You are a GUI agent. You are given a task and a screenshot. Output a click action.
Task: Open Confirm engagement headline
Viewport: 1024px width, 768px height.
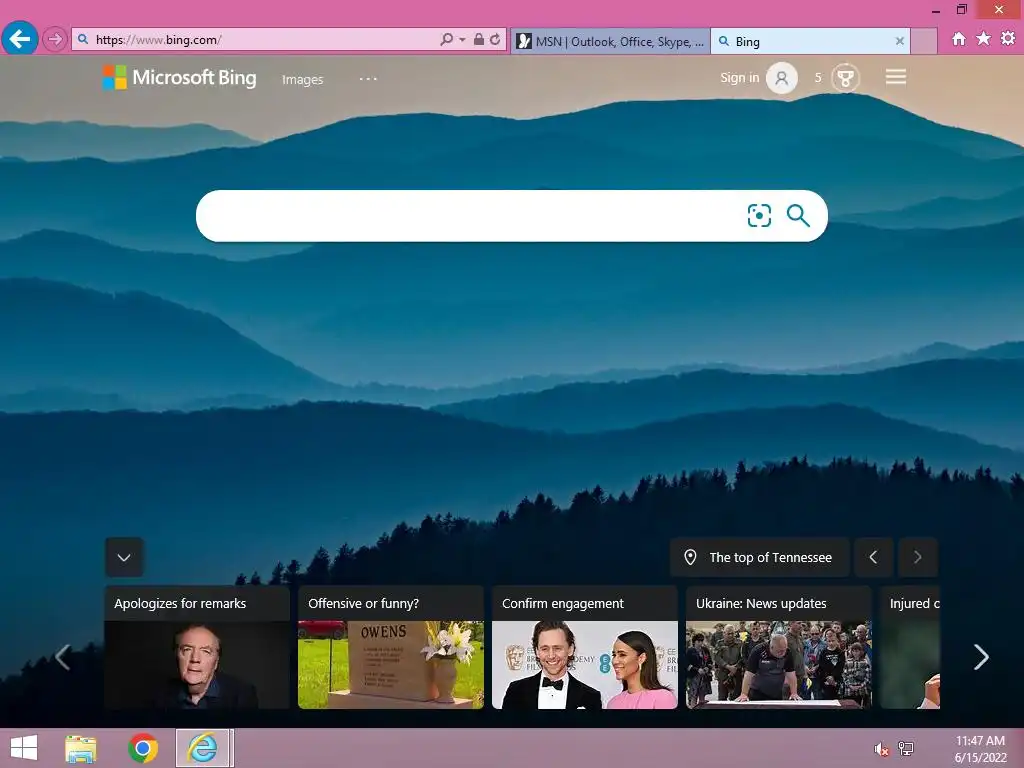pos(563,603)
